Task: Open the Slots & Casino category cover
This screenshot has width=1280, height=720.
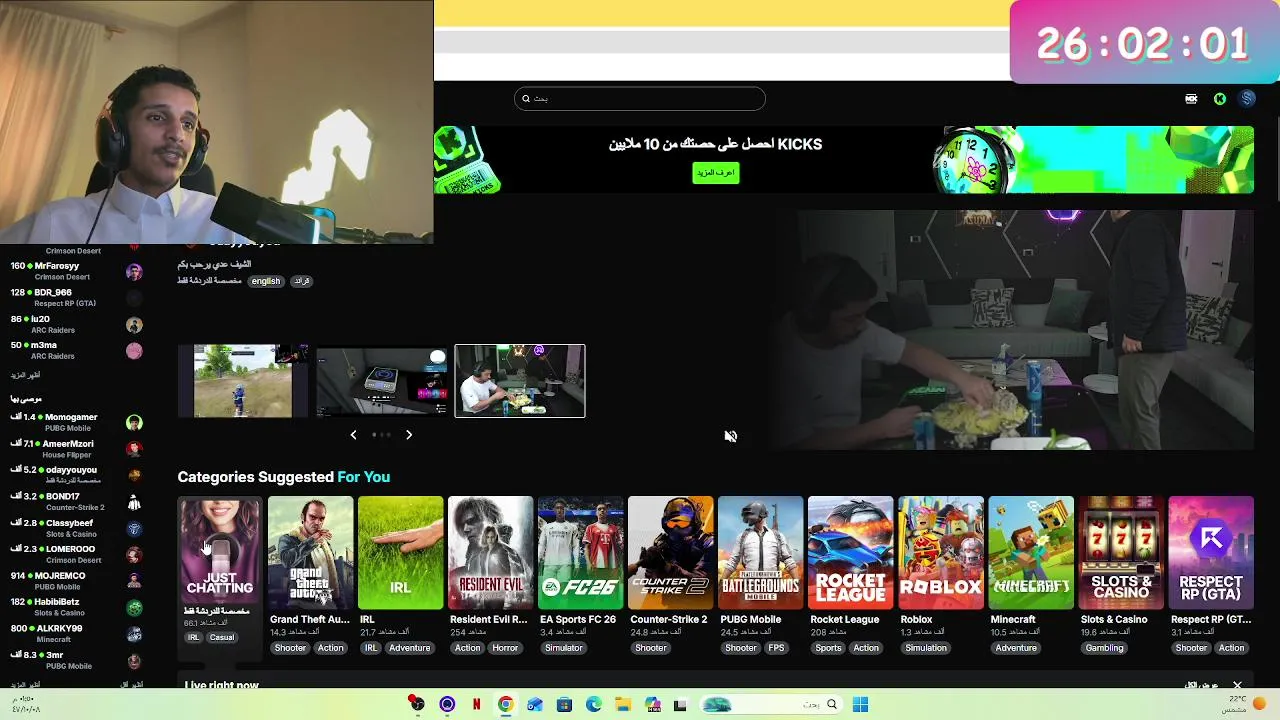Action: [1120, 553]
